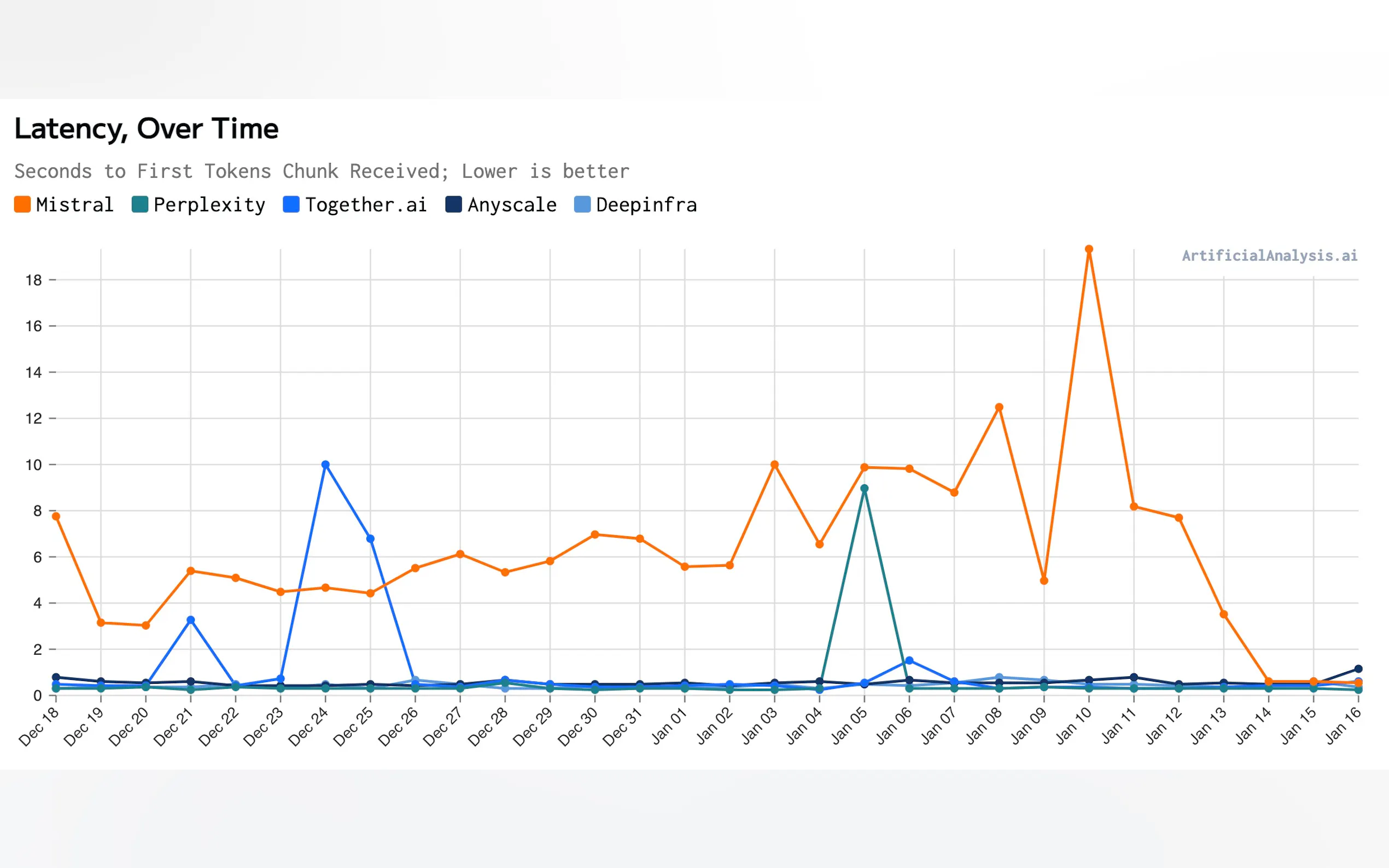Toggle the Perplexity series legend label
Viewport: 1389px width, 868px height.
pos(209,205)
